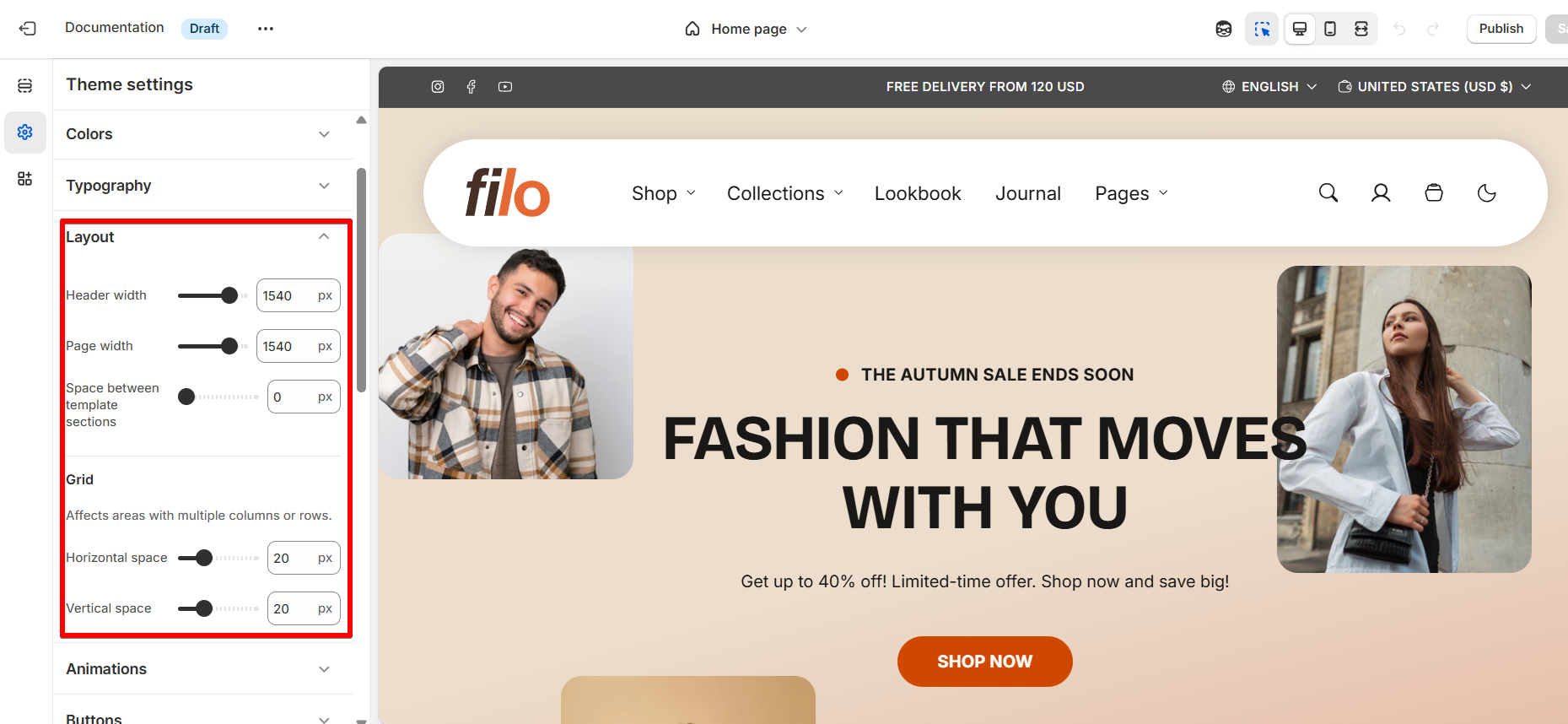Switch to mobile preview view
This screenshot has width=1568, height=724.
tap(1330, 29)
